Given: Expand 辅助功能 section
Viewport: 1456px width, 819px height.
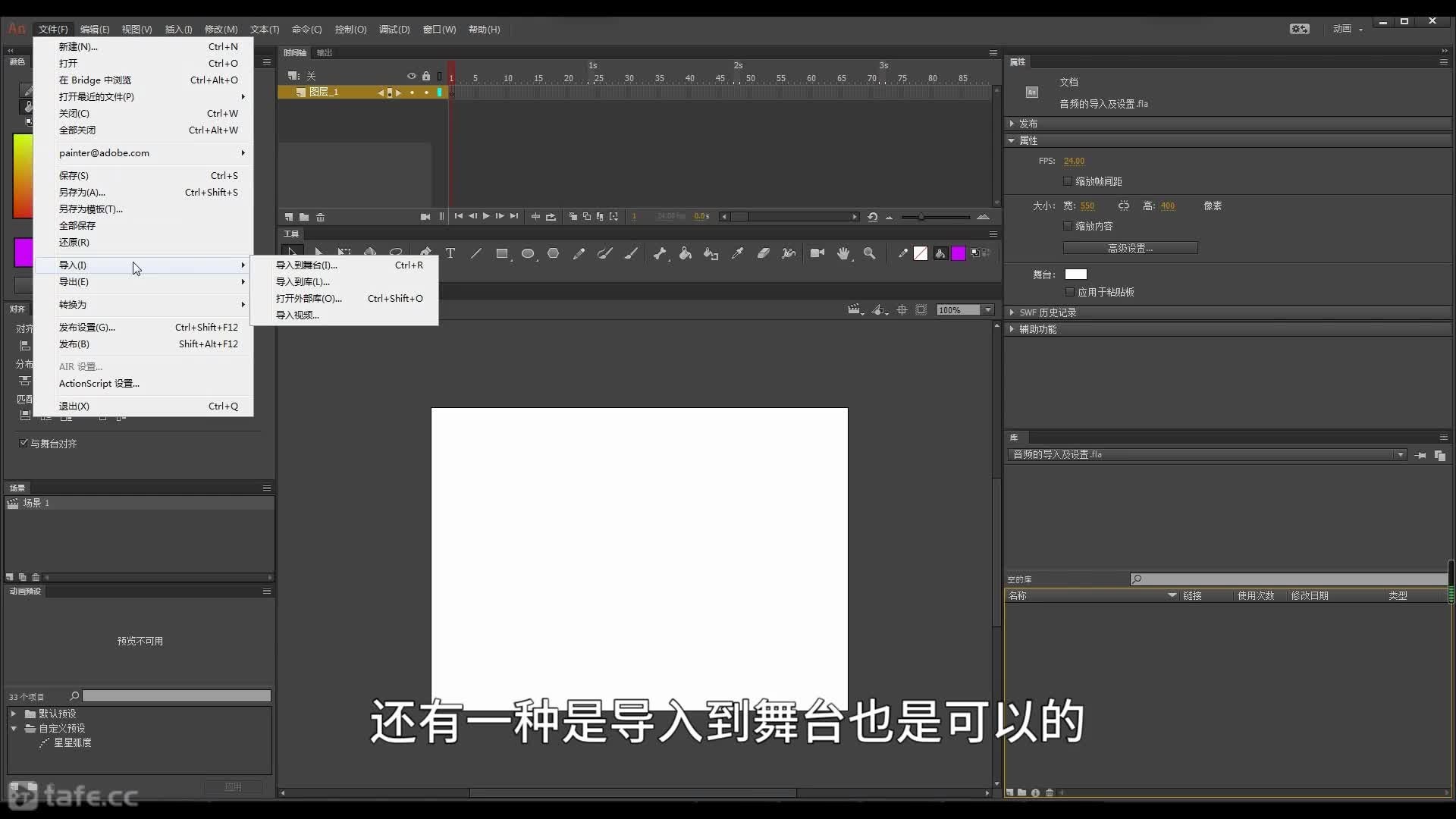Looking at the screenshot, I should [1012, 329].
